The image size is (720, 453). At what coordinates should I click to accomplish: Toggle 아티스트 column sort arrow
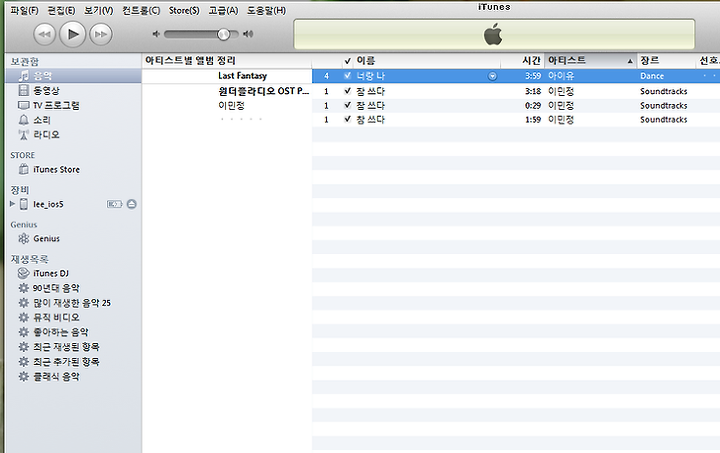(x=630, y=61)
